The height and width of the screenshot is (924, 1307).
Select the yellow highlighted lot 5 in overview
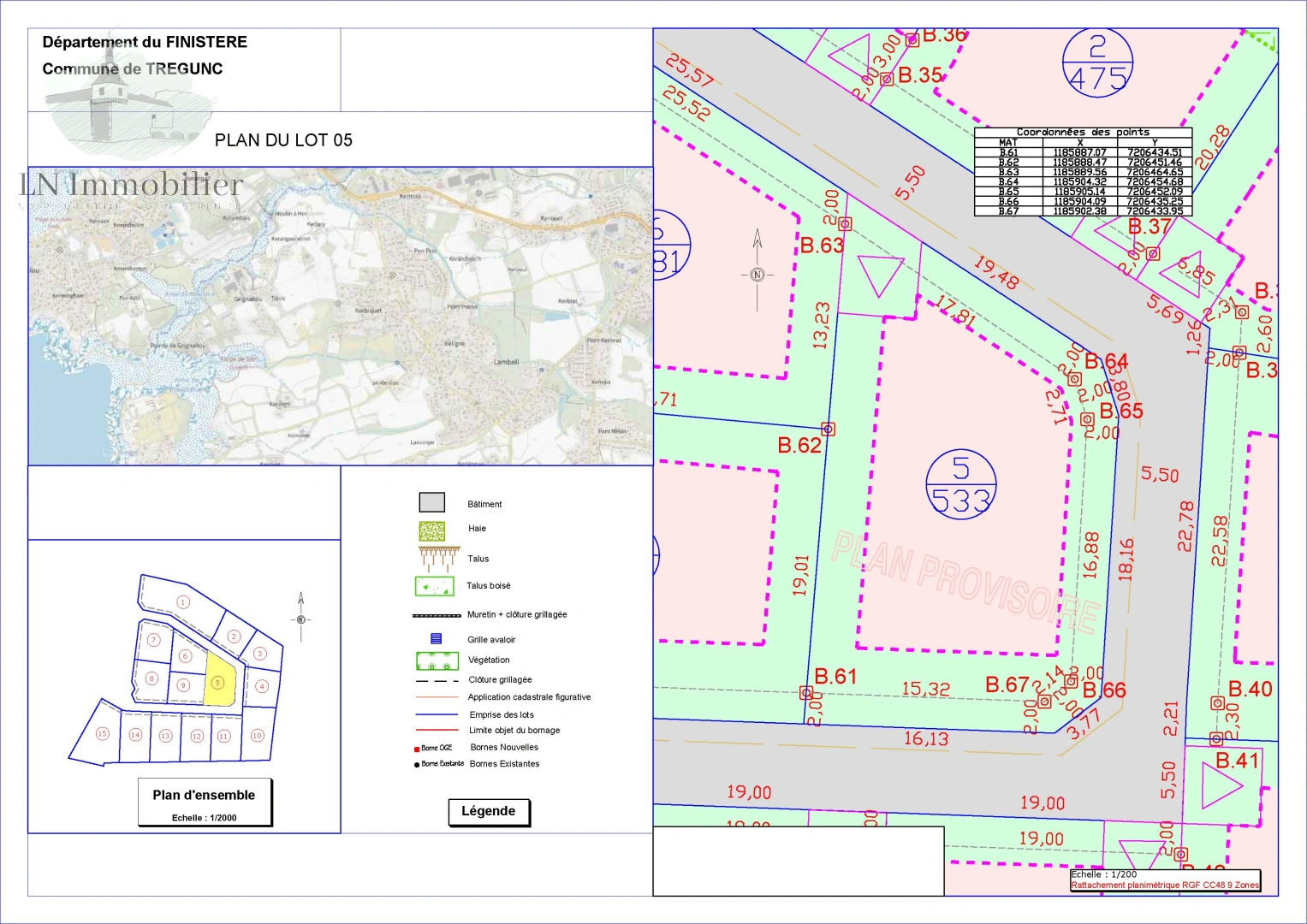point(220,680)
